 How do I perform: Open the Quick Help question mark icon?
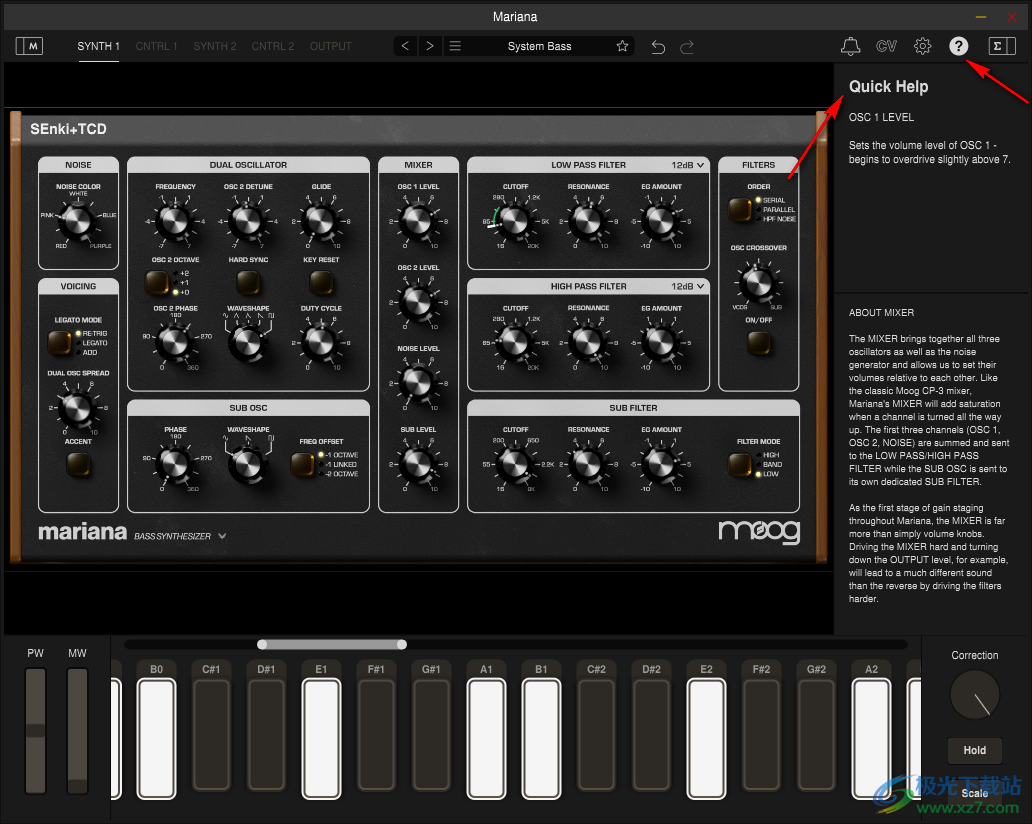958,46
